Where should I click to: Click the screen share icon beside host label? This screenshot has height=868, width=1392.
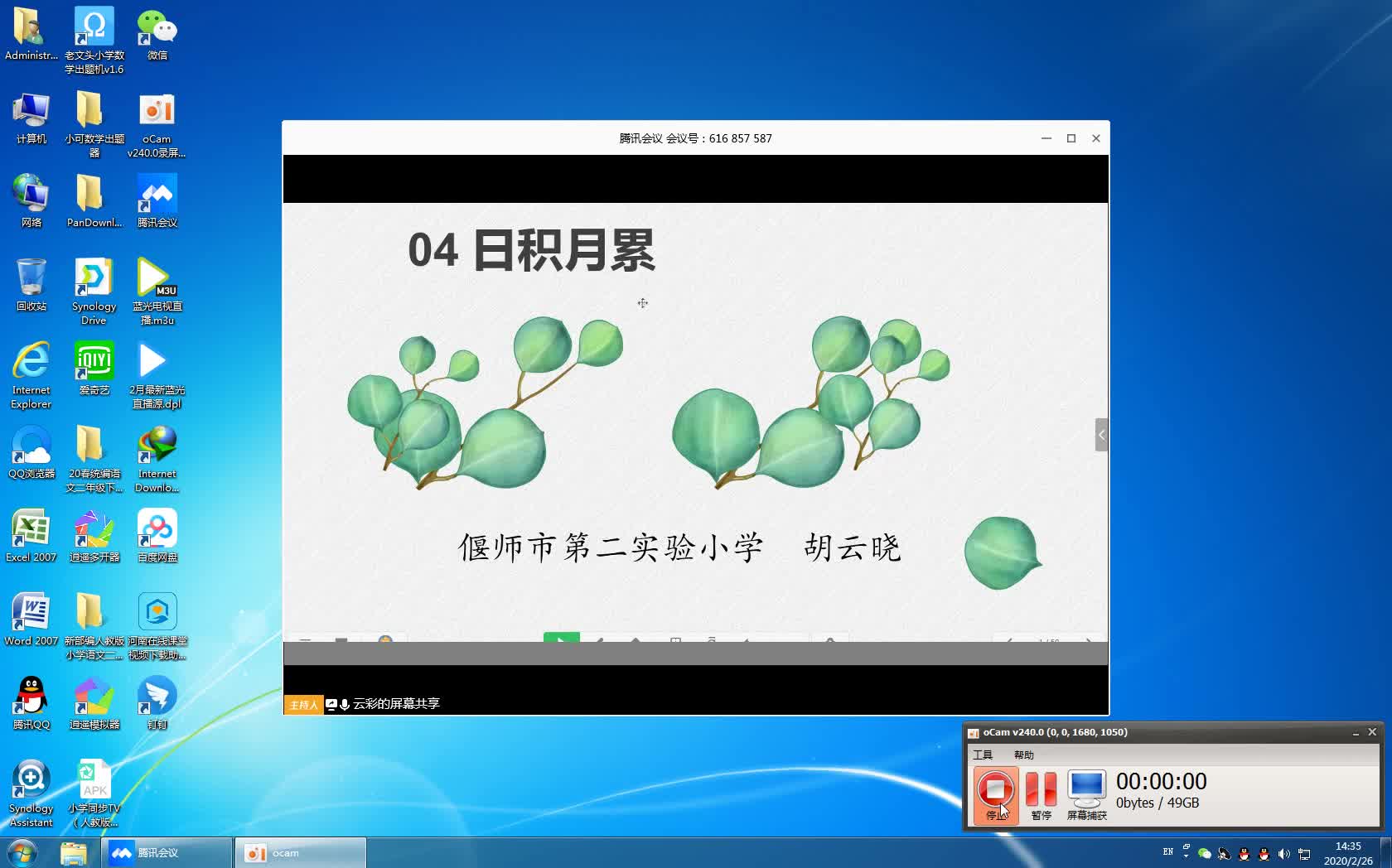click(x=331, y=704)
